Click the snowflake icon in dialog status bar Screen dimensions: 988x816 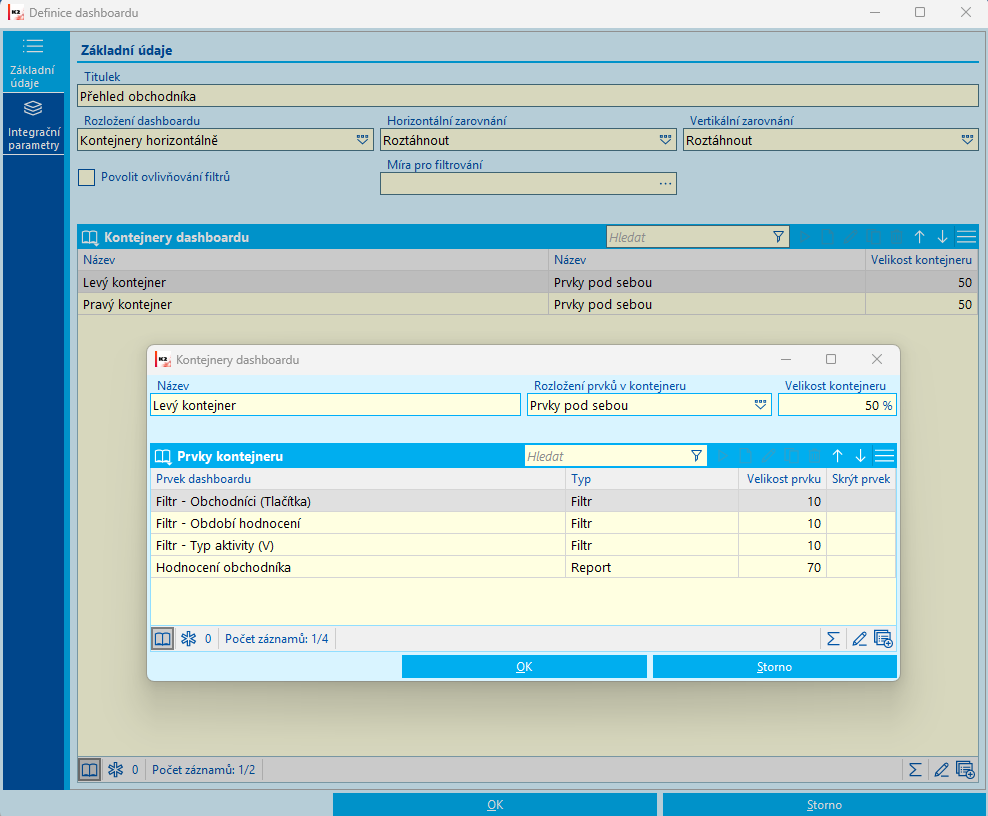[188, 639]
